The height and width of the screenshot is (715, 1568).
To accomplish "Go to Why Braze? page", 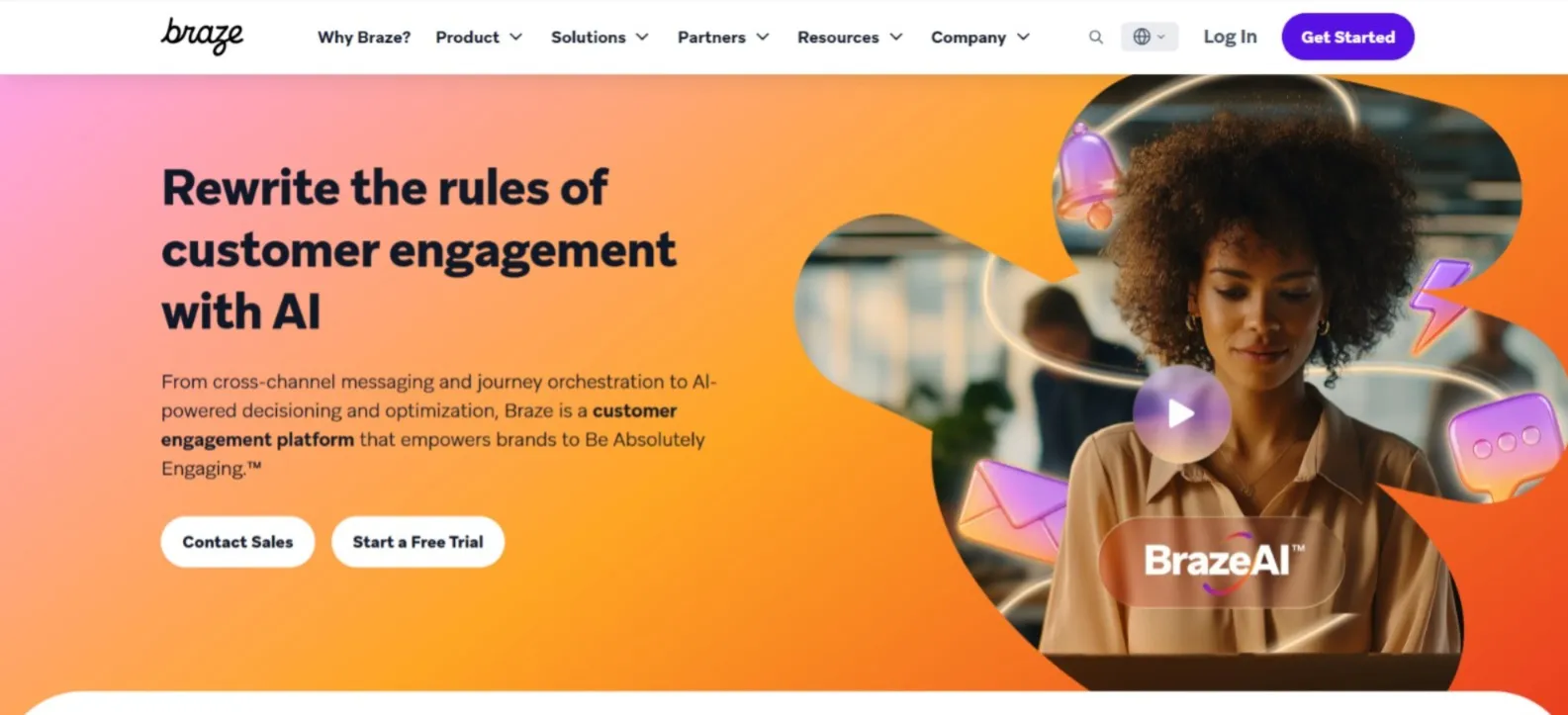I will click(x=364, y=37).
